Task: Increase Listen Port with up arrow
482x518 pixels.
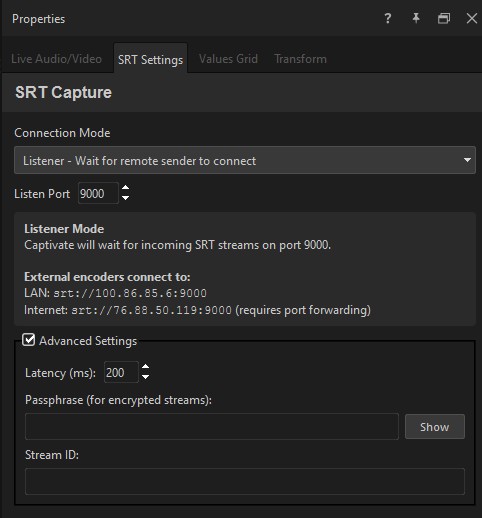Action: (125, 188)
